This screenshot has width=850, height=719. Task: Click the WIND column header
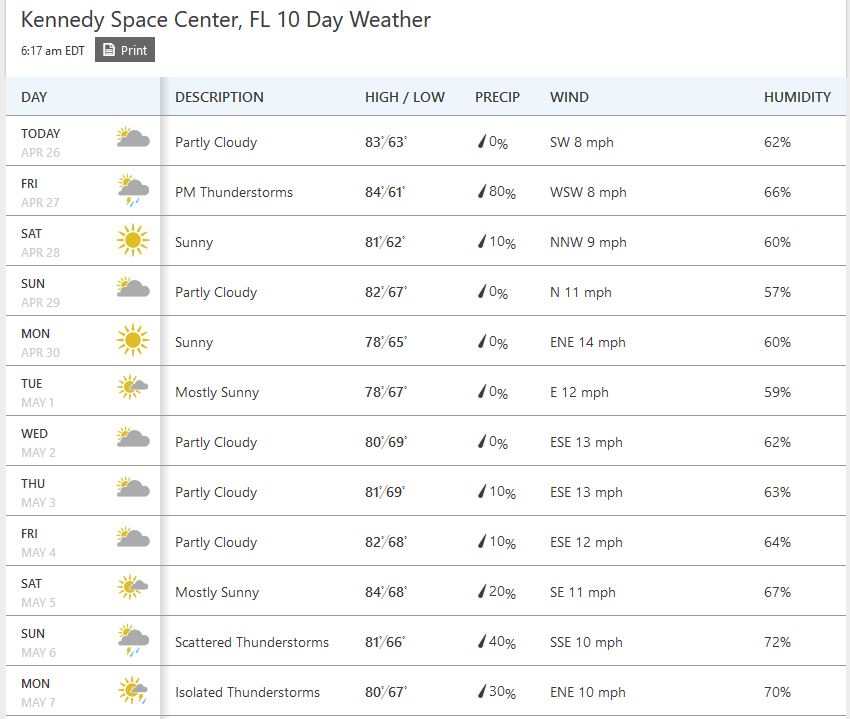[569, 97]
